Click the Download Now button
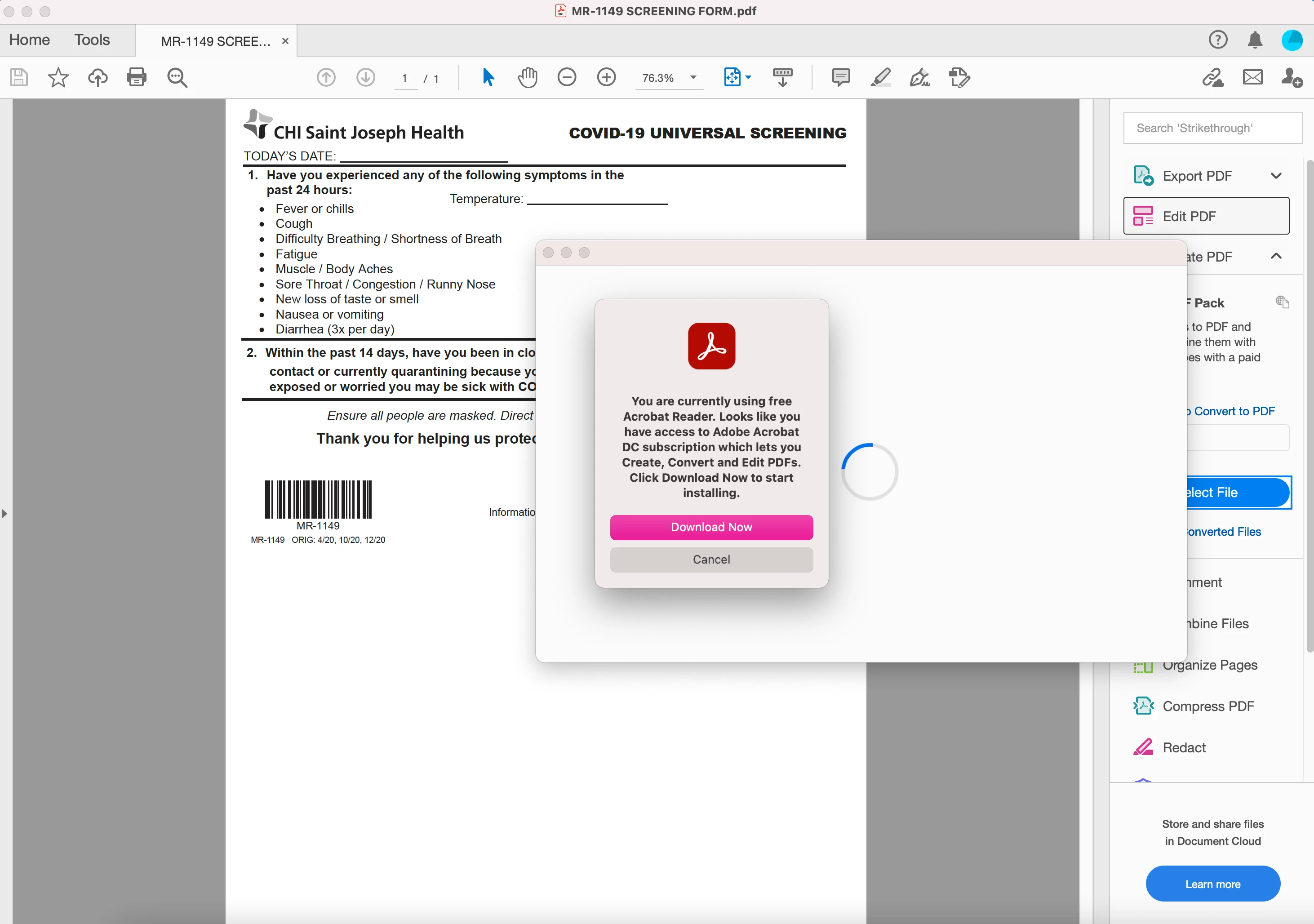 click(x=711, y=527)
